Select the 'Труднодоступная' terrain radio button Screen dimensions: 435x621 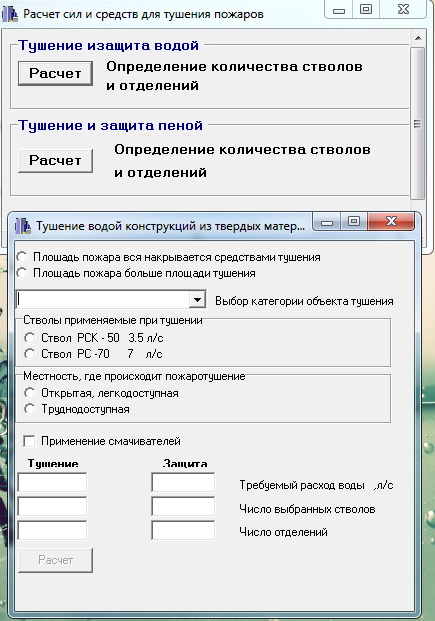[29, 409]
